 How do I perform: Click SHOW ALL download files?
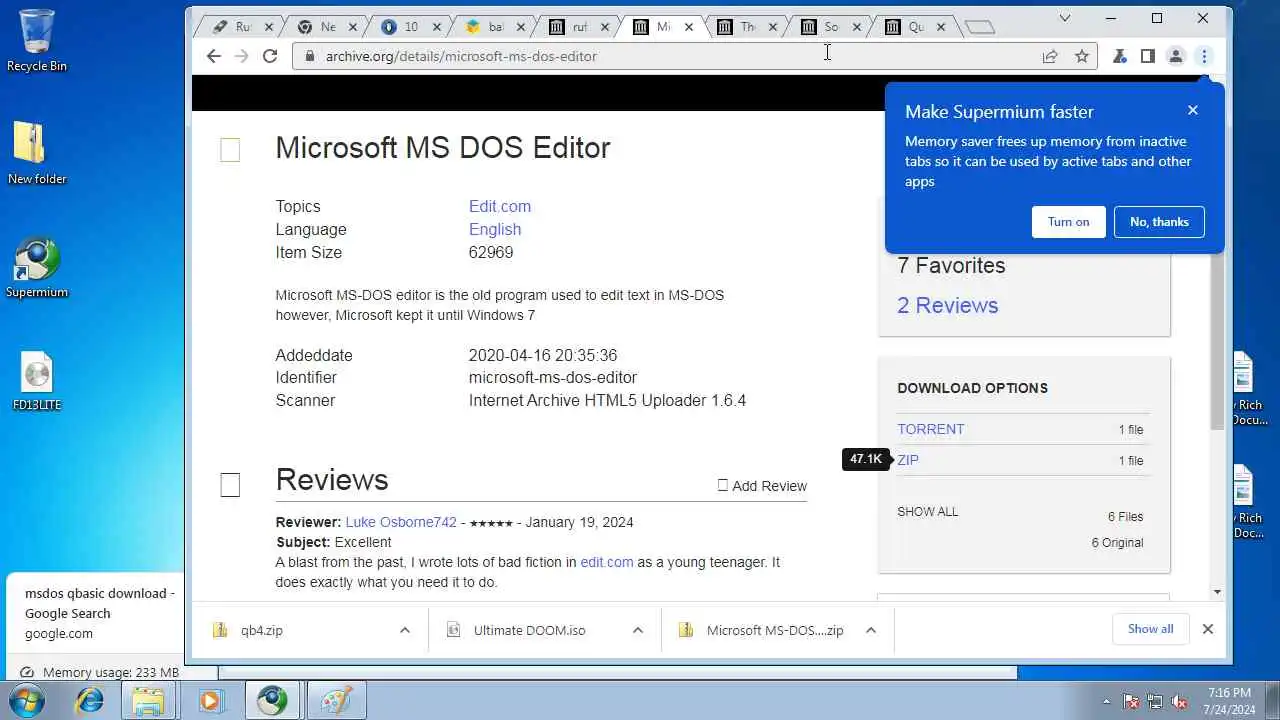point(927,511)
